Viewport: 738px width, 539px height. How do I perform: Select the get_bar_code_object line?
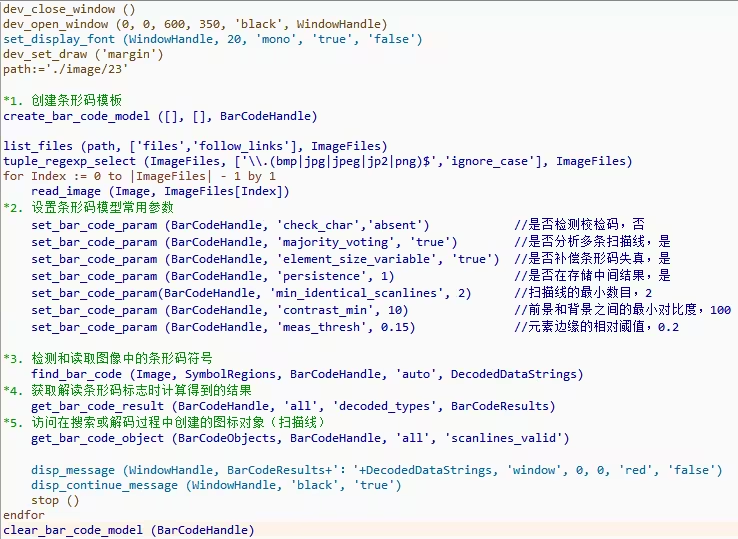click(x=300, y=438)
